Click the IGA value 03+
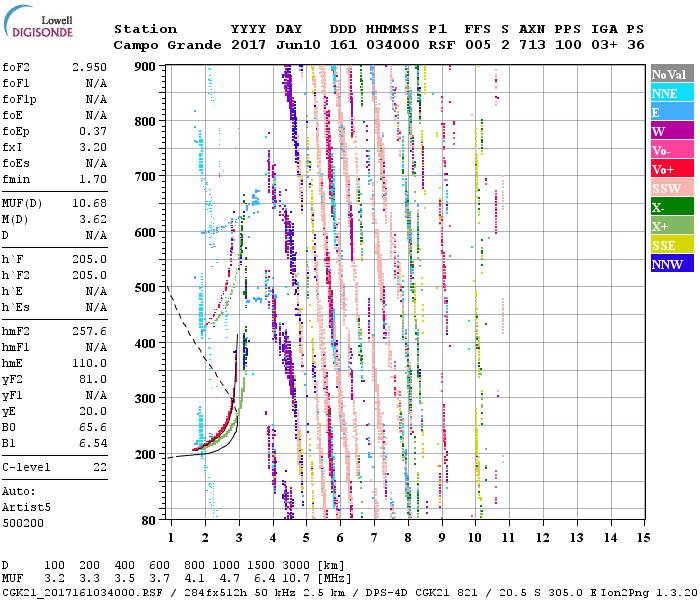 pyautogui.click(x=604, y=45)
